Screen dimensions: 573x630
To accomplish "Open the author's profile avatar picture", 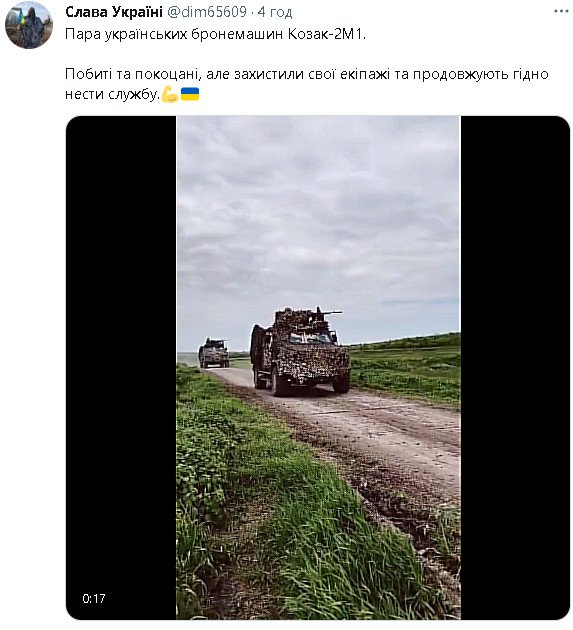I will pos(29,25).
